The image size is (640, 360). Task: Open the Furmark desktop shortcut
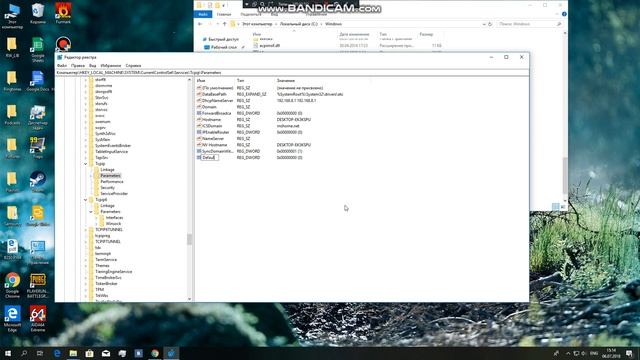coord(63,13)
